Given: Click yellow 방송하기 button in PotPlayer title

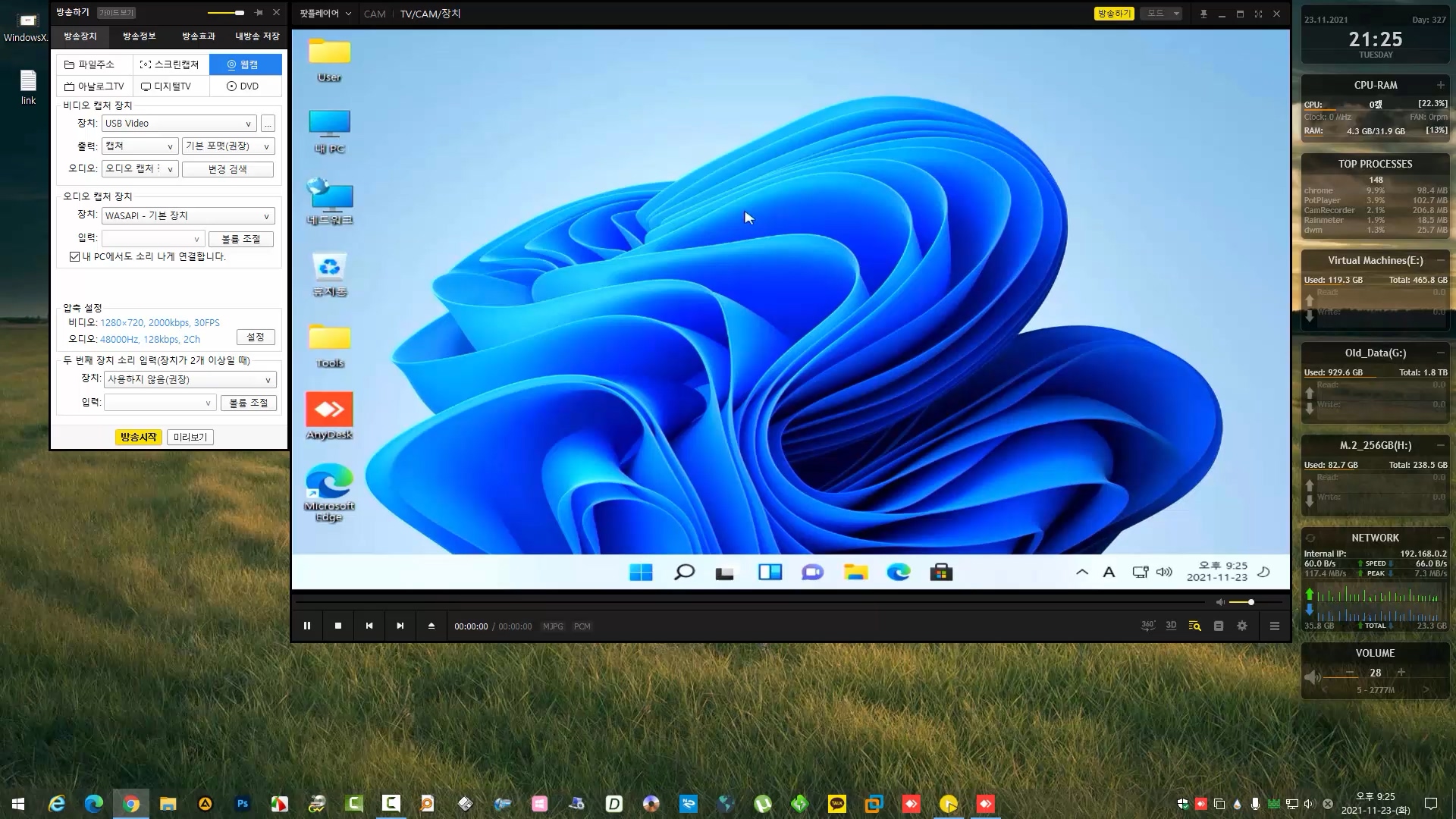Looking at the screenshot, I should coord(1114,14).
